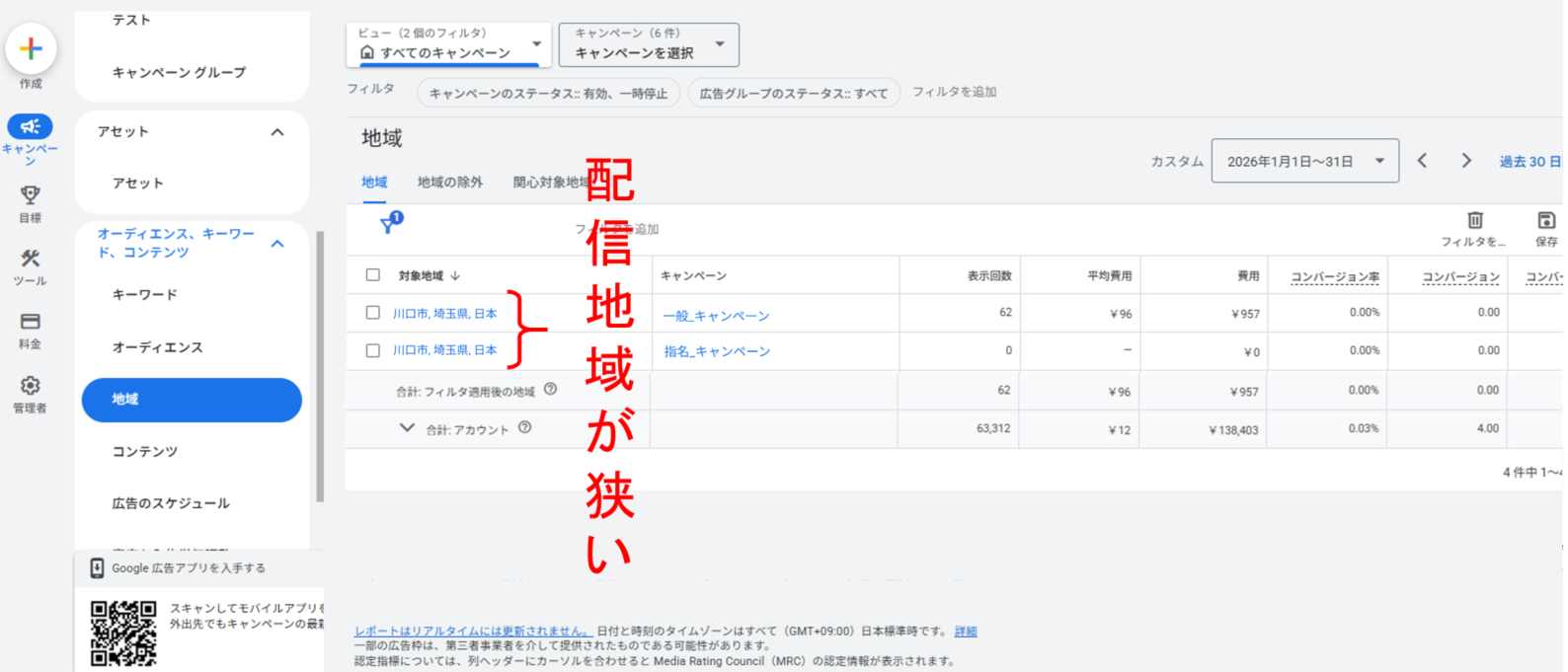
Task: Check the 指名_キャンペーン row checkbox
Action: (372, 350)
